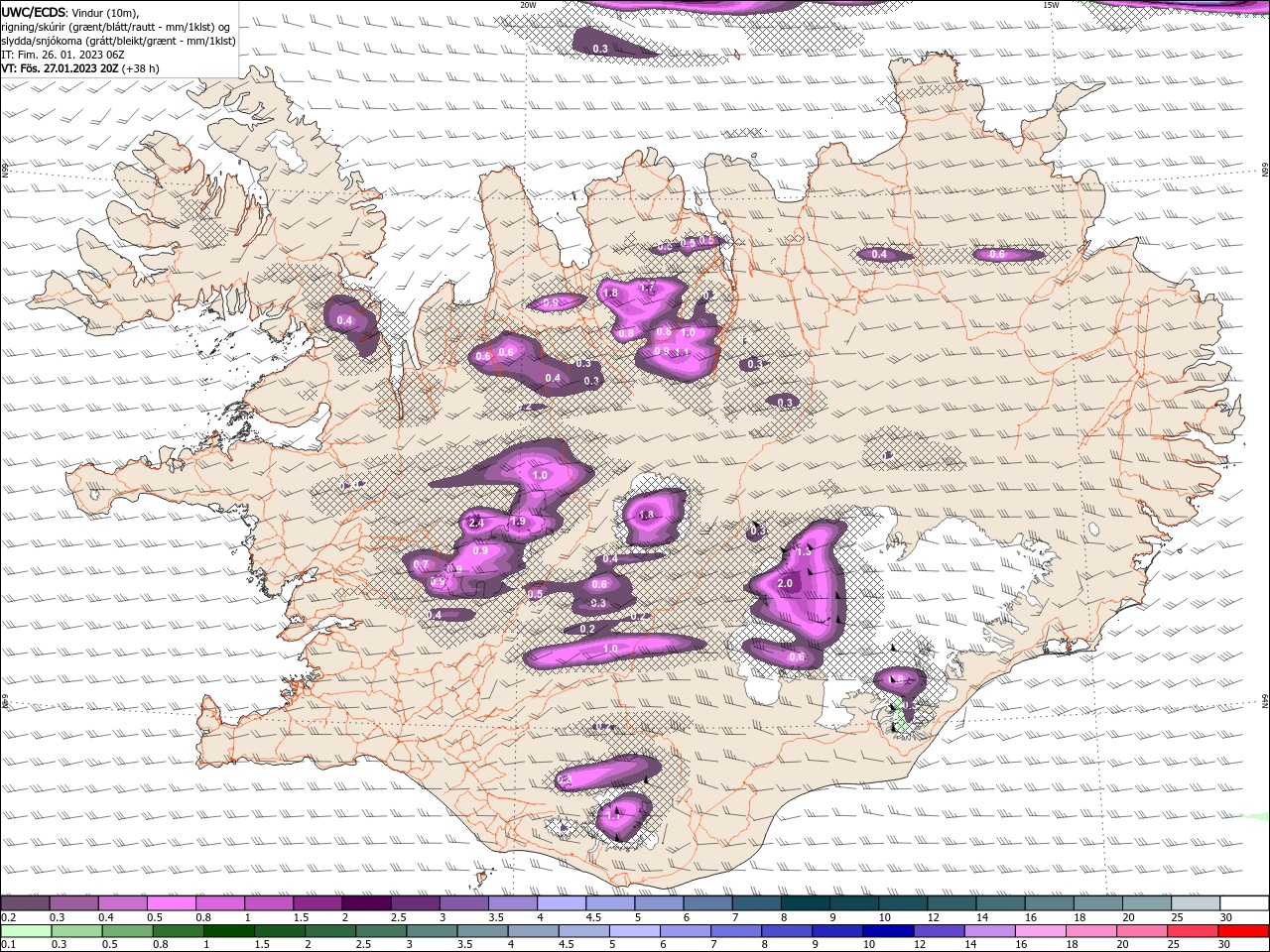1270x952 pixels.
Task: Click the '2.4' snowfall value on the map
Action: (476, 523)
